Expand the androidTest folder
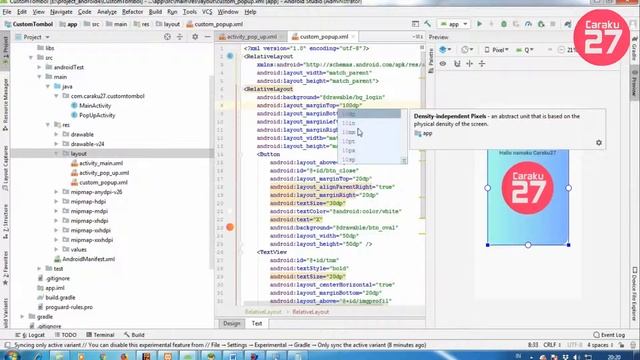Screen dimensions: 640x360 tap(40, 67)
